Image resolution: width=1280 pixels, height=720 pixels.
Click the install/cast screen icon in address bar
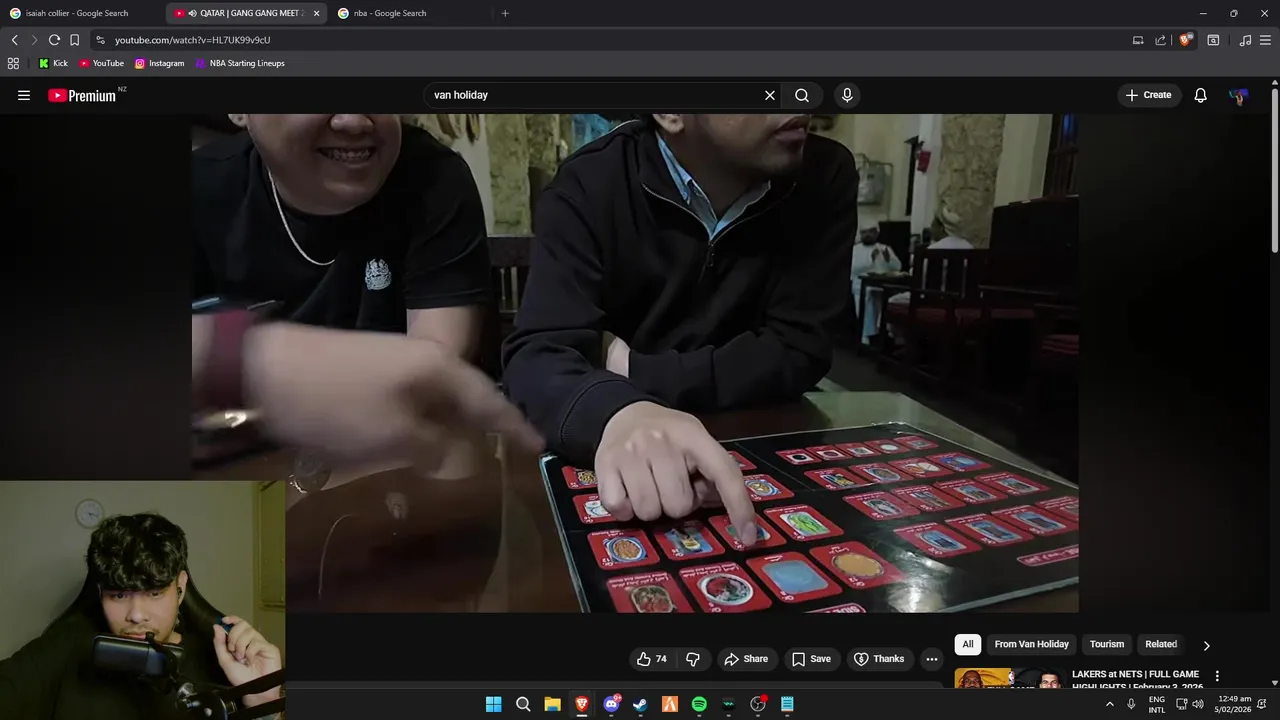point(1138,40)
